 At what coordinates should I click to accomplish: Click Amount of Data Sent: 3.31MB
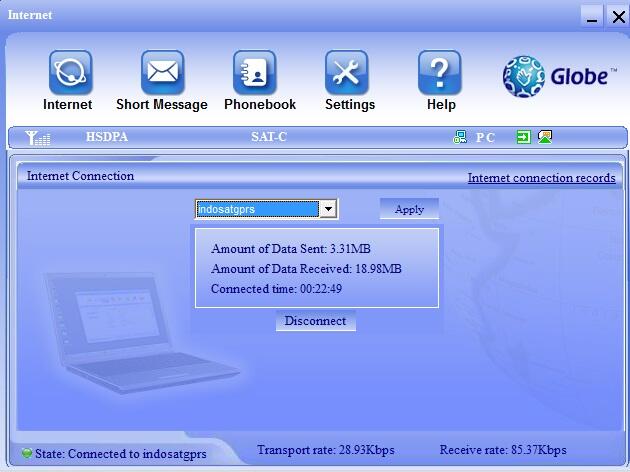(290, 249)
